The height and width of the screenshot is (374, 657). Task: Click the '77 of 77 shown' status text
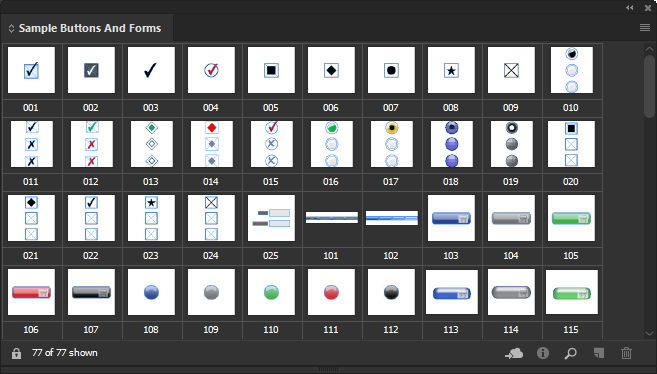coord(65,353)
